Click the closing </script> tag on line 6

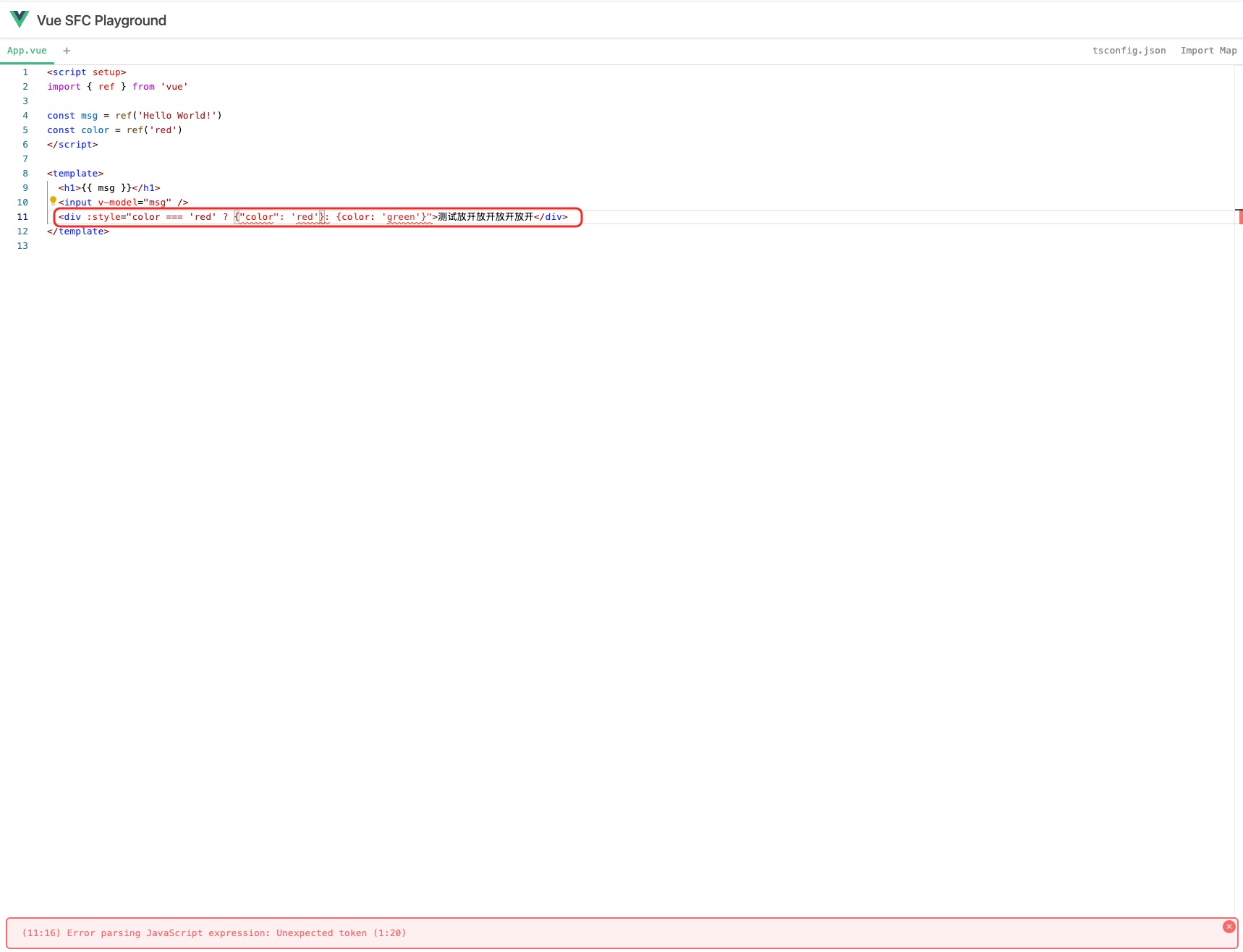click(x=72, y=145)
